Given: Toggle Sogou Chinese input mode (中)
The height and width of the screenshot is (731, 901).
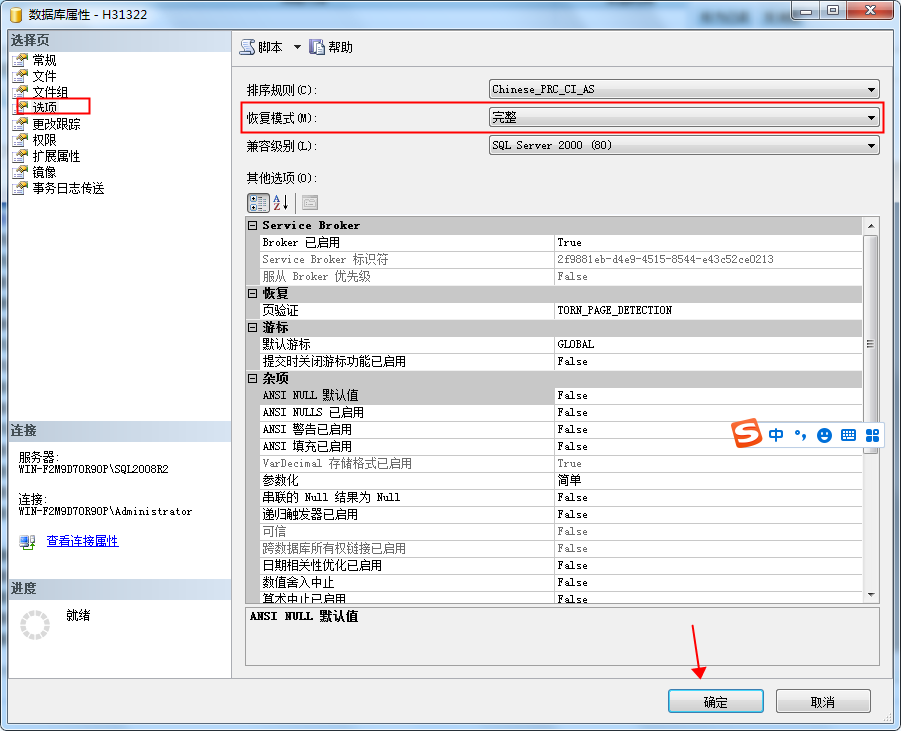Looking at the screenshot, I should point(776,435).
